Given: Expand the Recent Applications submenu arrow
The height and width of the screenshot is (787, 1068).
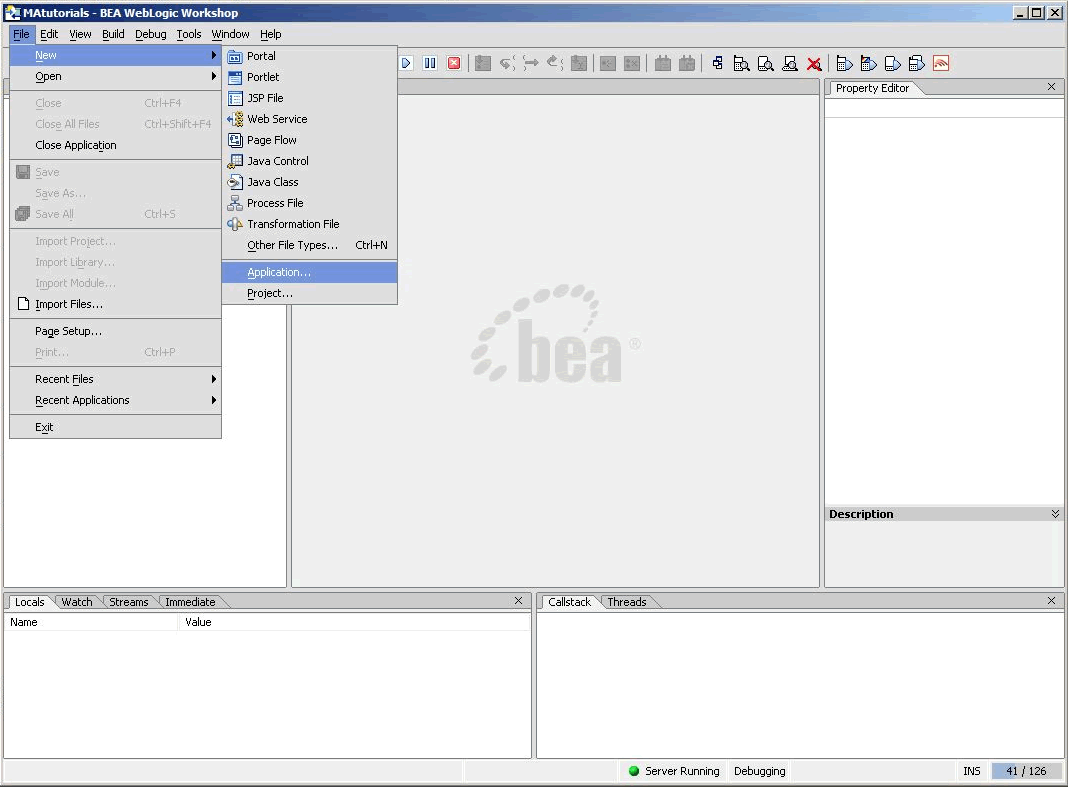Looking at the screenshot, I should click(x=214, y=400).
